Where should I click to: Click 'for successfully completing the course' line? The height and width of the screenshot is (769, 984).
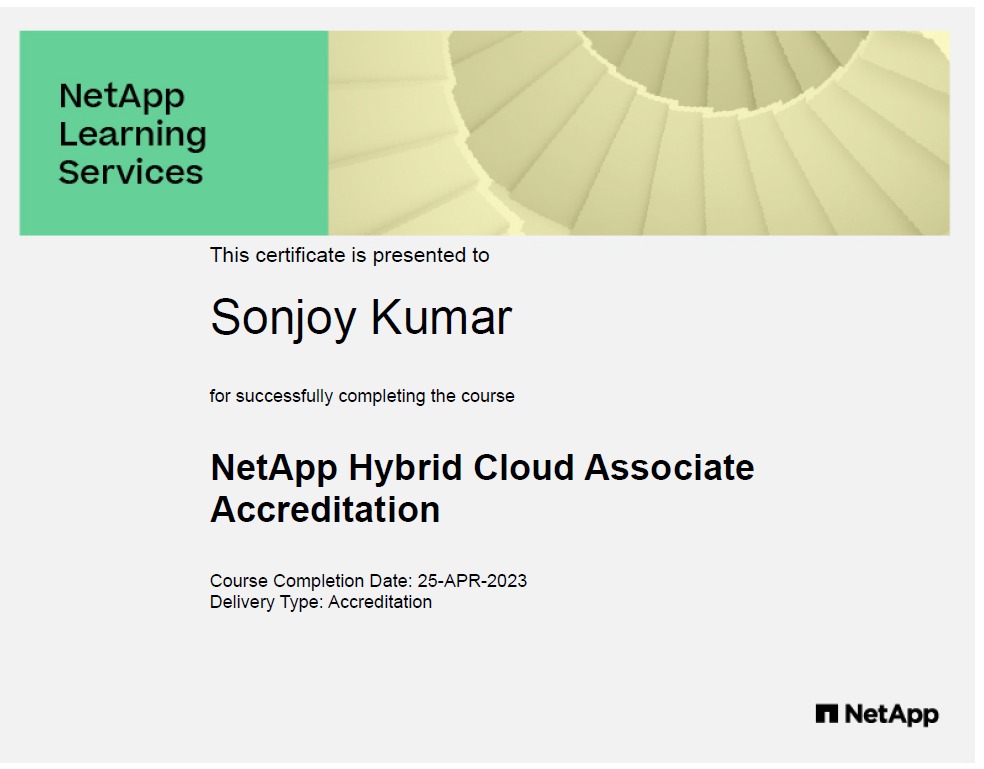[362, 396]
